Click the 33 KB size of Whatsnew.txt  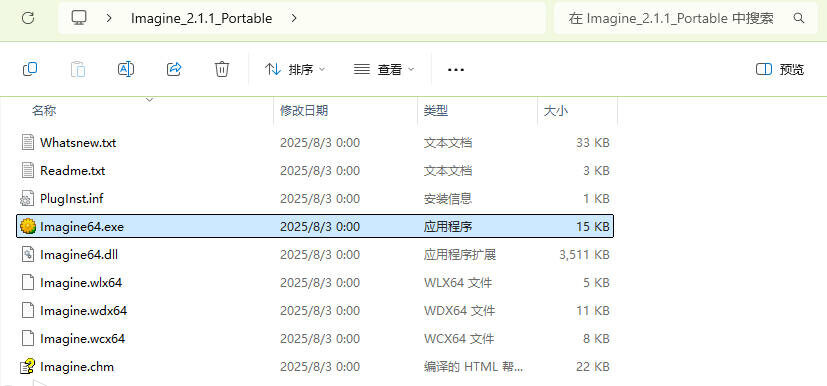(x=593, y=143)
